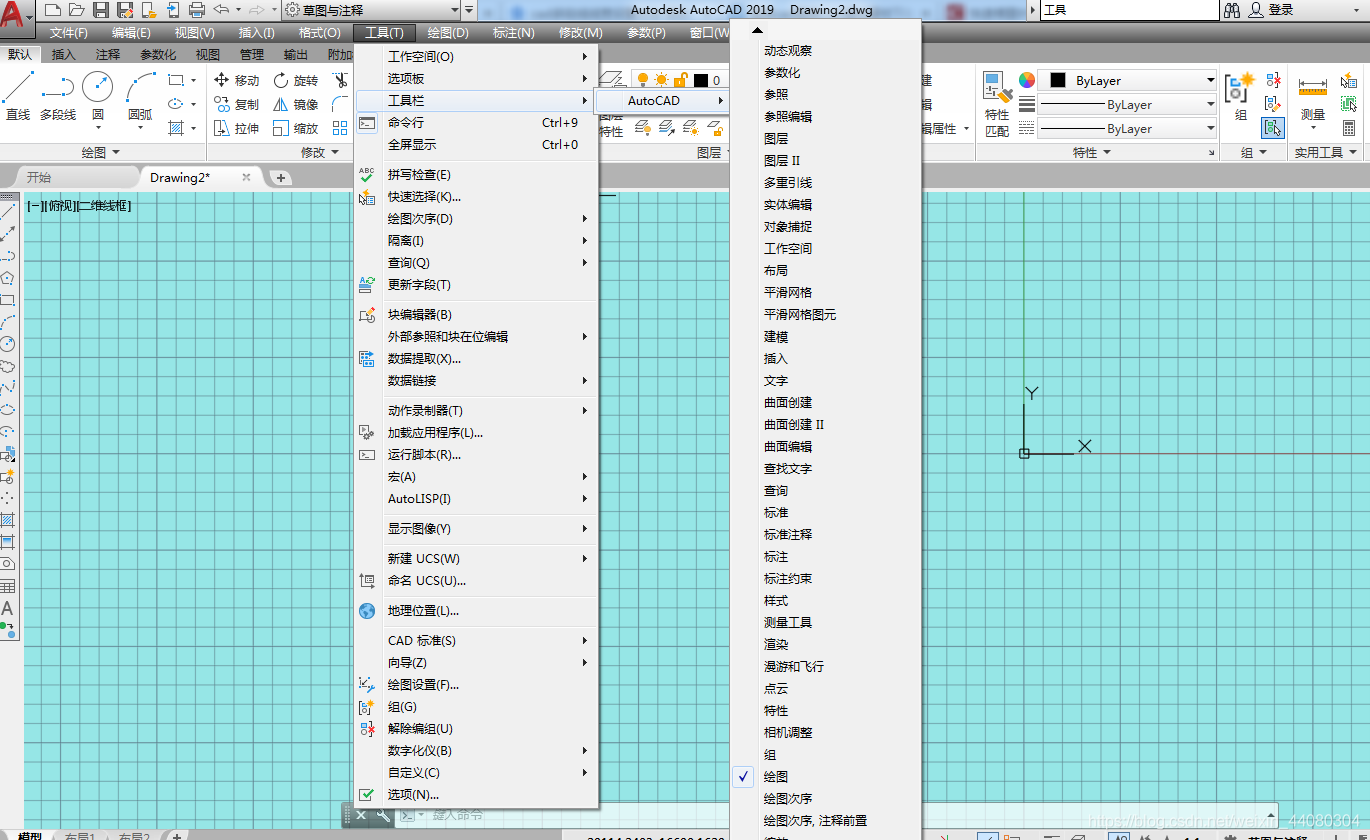Click the black color swatch in 特性 panel
1370x840 pixels.
coord(1057,80)
